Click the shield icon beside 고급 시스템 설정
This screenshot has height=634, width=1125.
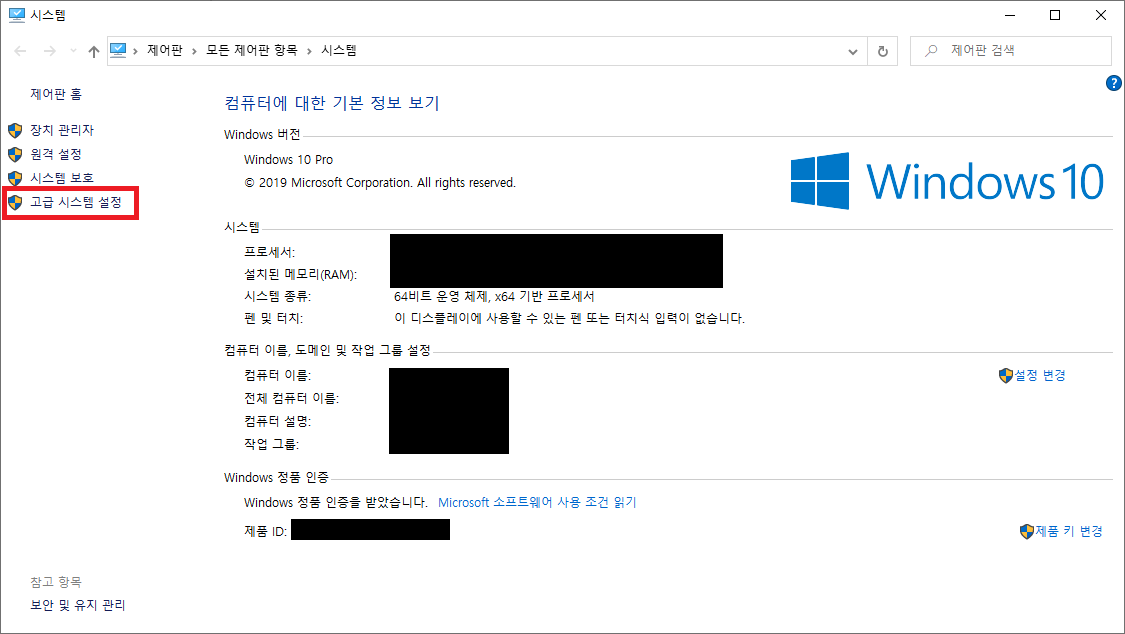[x=15, y=202]
